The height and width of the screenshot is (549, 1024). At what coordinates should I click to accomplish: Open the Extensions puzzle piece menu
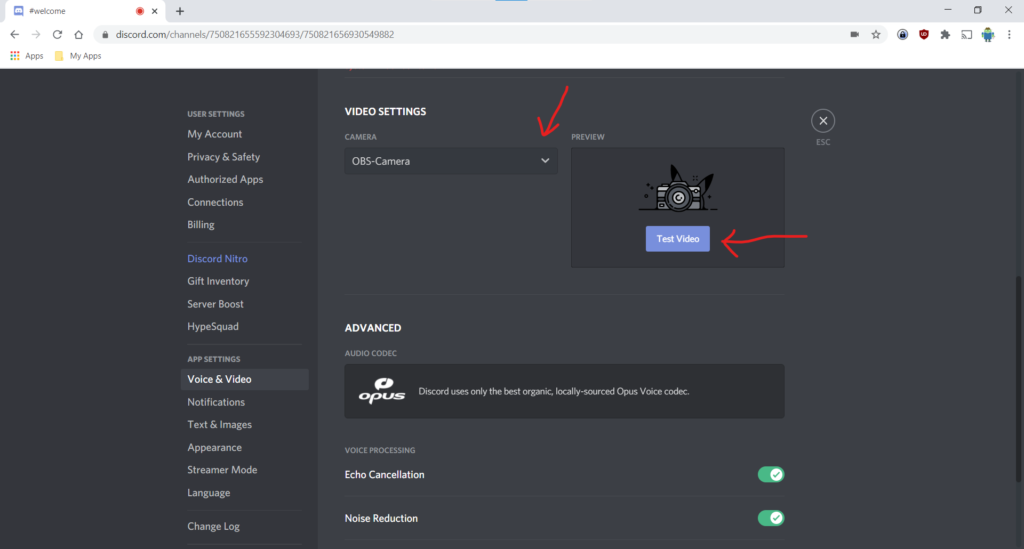coord(945,35)
